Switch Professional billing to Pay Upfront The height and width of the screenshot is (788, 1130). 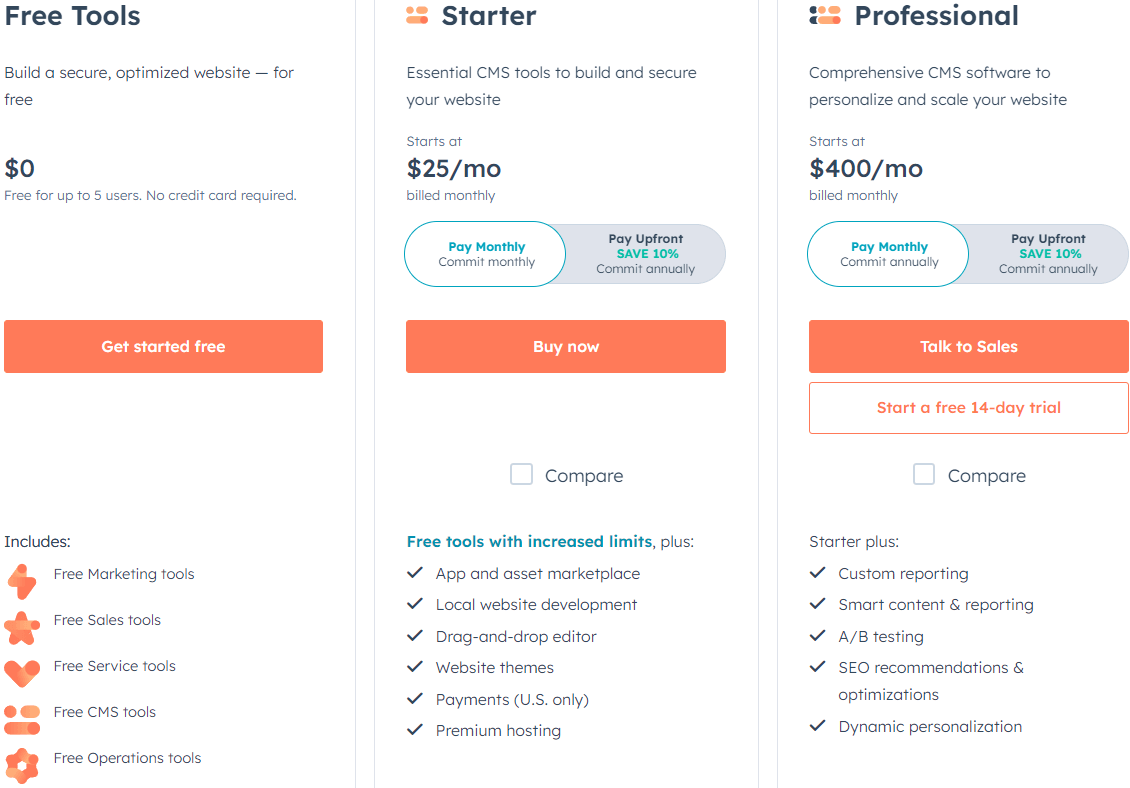point(1047,254)
